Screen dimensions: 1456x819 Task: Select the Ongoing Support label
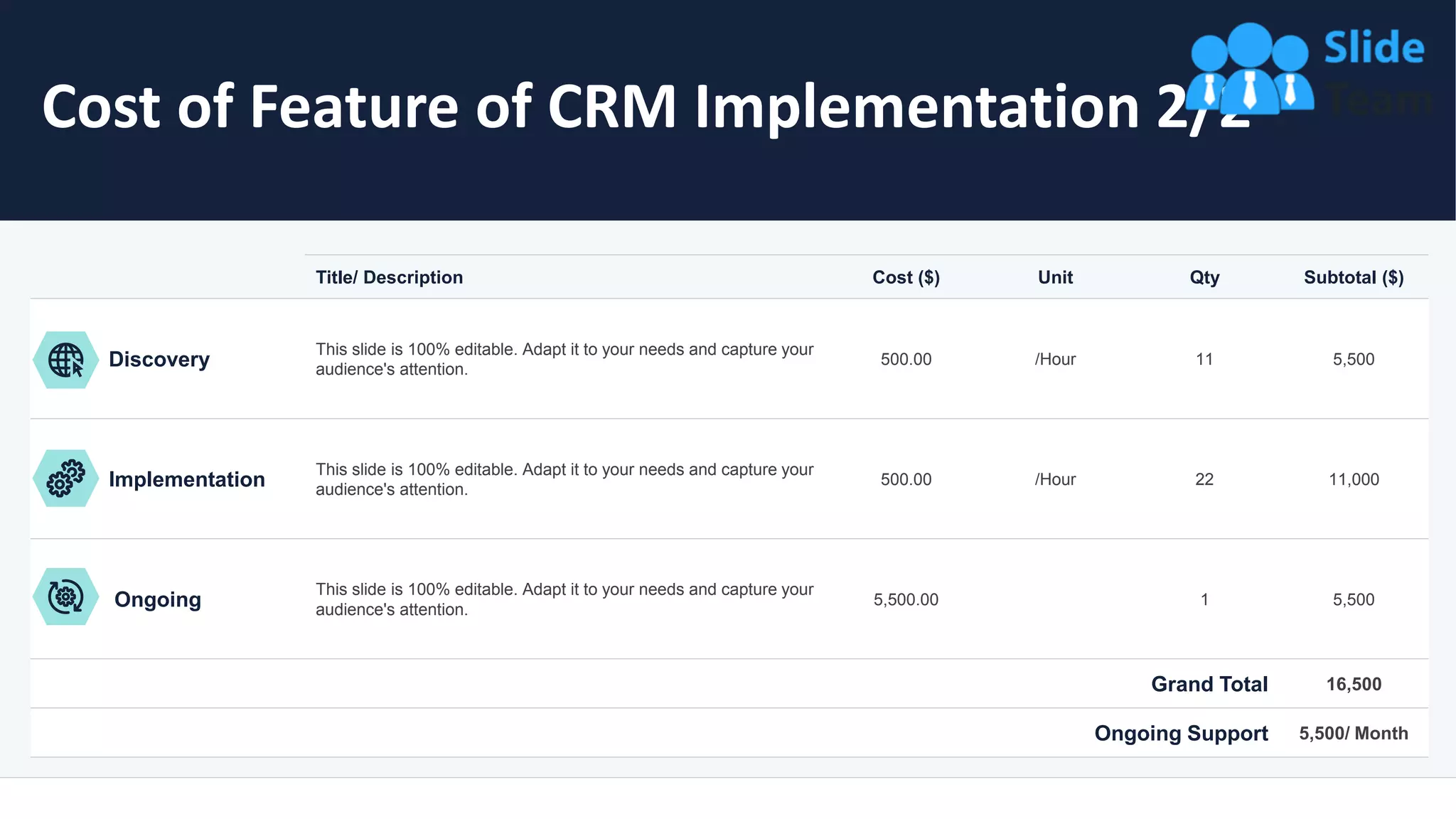pyautogui.click(x=1181, y=733)
